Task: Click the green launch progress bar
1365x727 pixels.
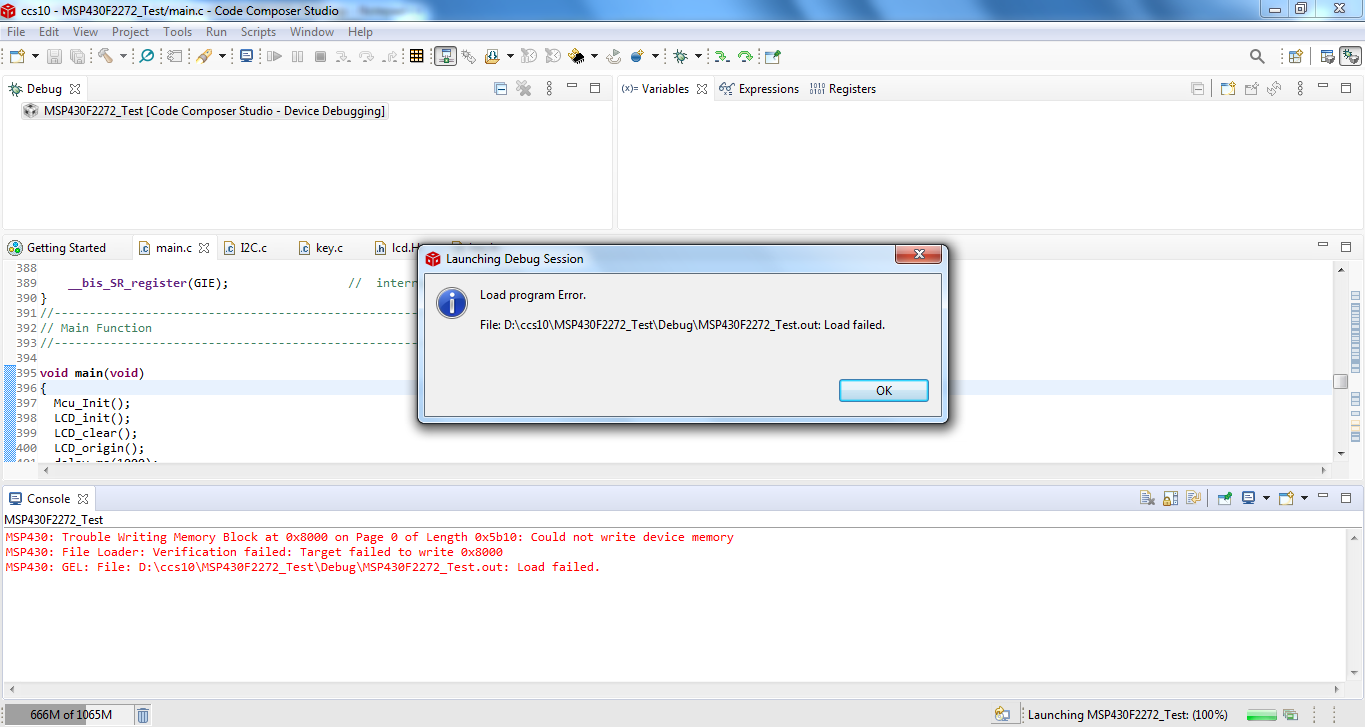Action: coord(1262,715)
